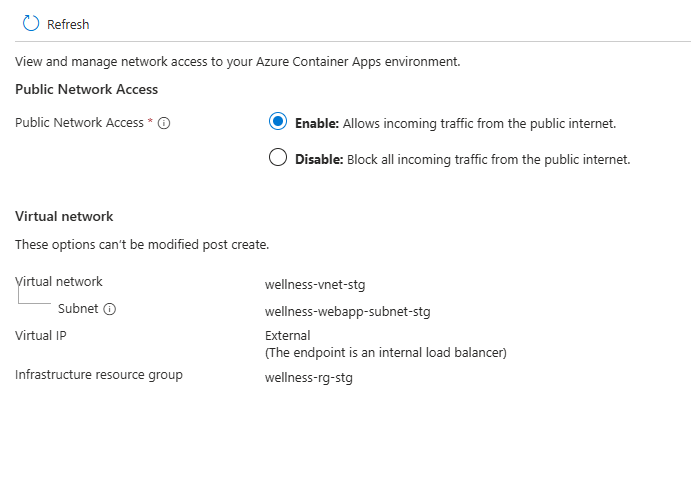Click the Disable option description text

click(463, 160)
